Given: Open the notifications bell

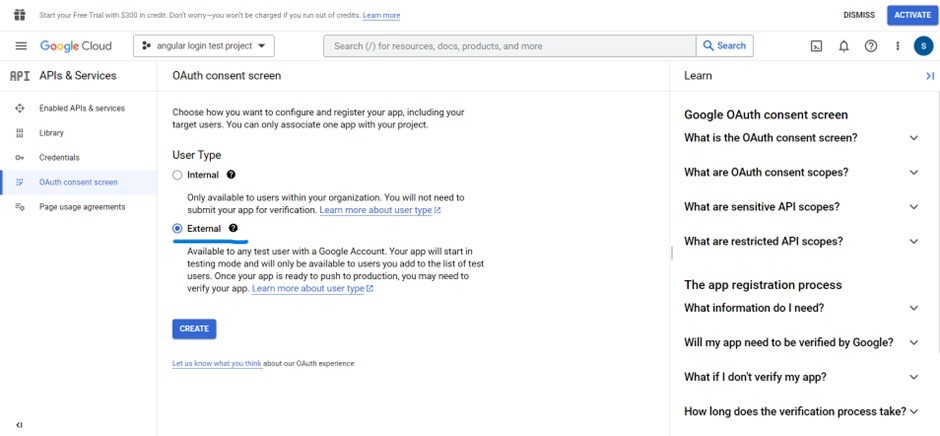Looking at the screenshot, I should (843, 46).
